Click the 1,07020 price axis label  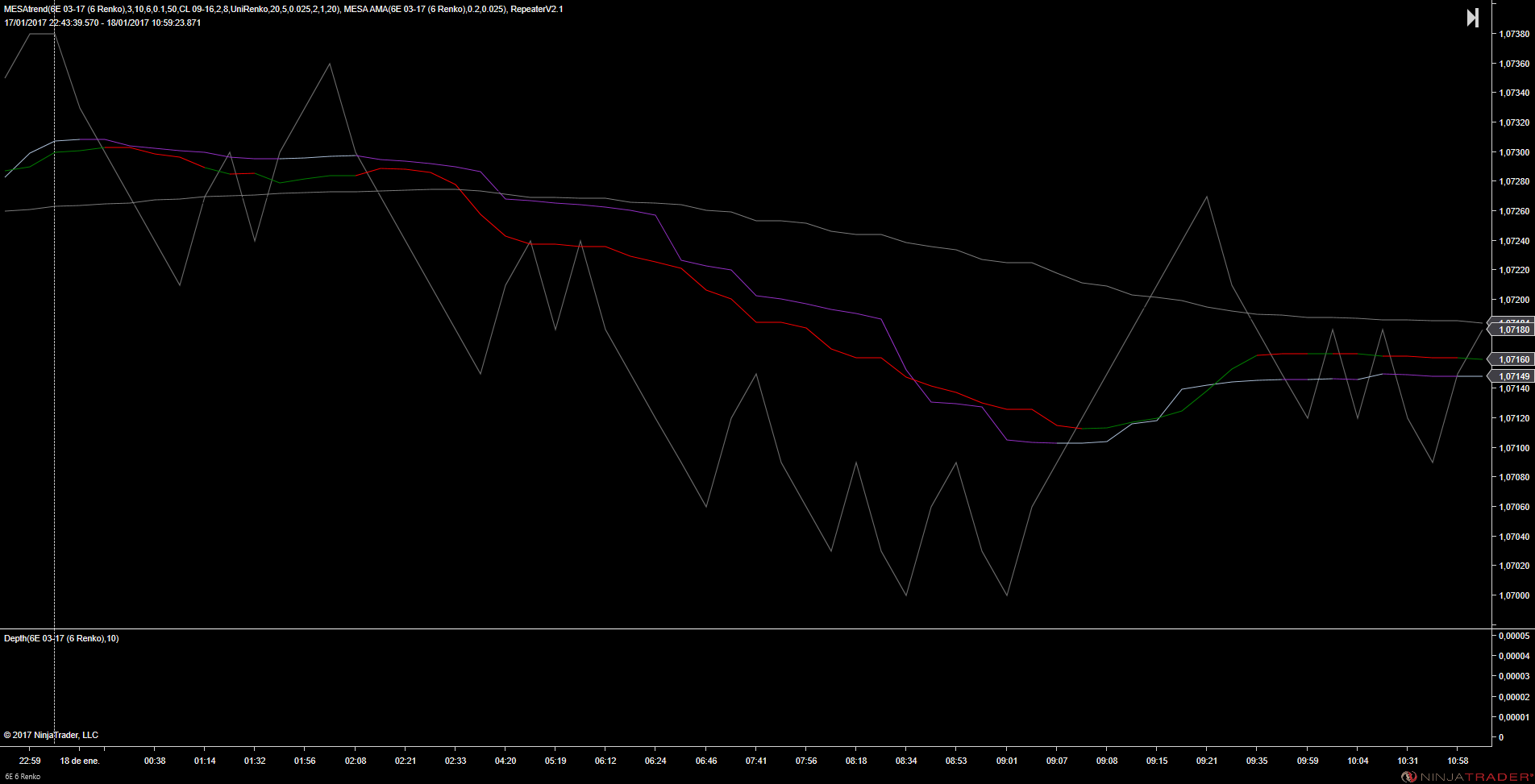(x=1514, y=566)
